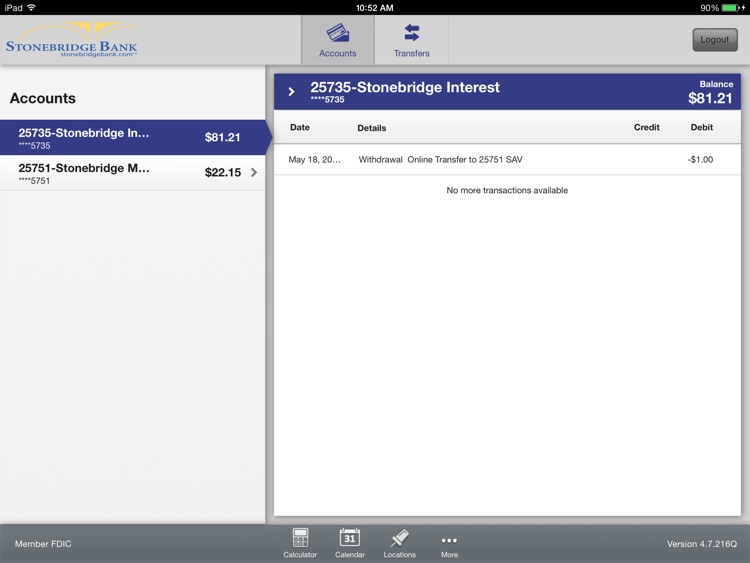Viewport: 750px width, 563px height.
Task: Log out with the Logout button
Action: 715,40
